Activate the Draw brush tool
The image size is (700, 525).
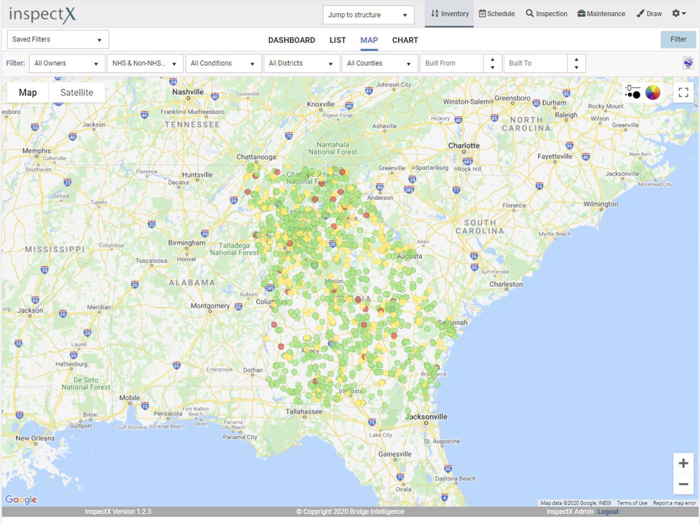pyautogui.click(x=649, y=14)
